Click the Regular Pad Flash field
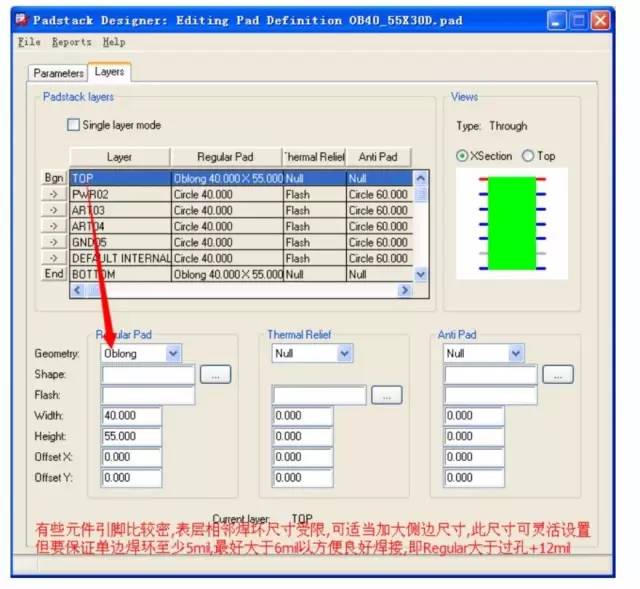Image resolution: width=640 pixels, height=589 pixels. (x=148, y=396)
